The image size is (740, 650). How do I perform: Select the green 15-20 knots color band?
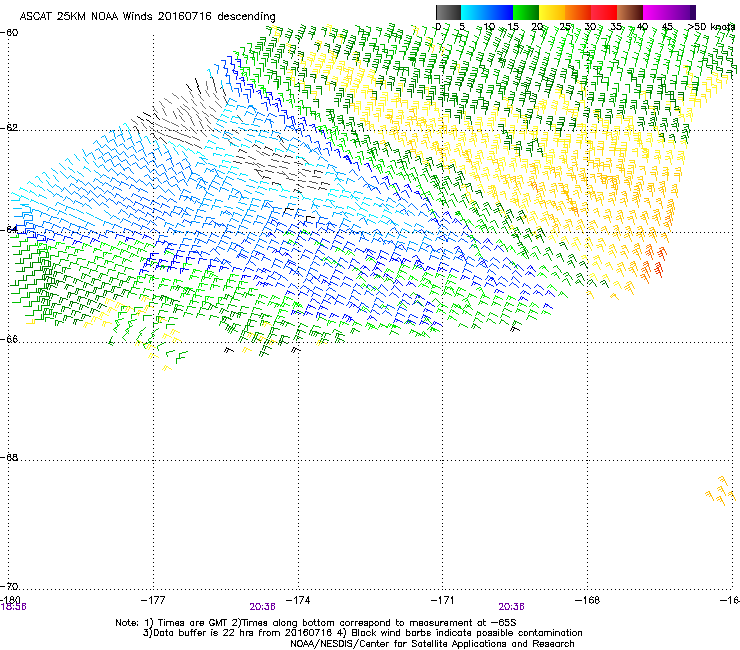point(526,12)
